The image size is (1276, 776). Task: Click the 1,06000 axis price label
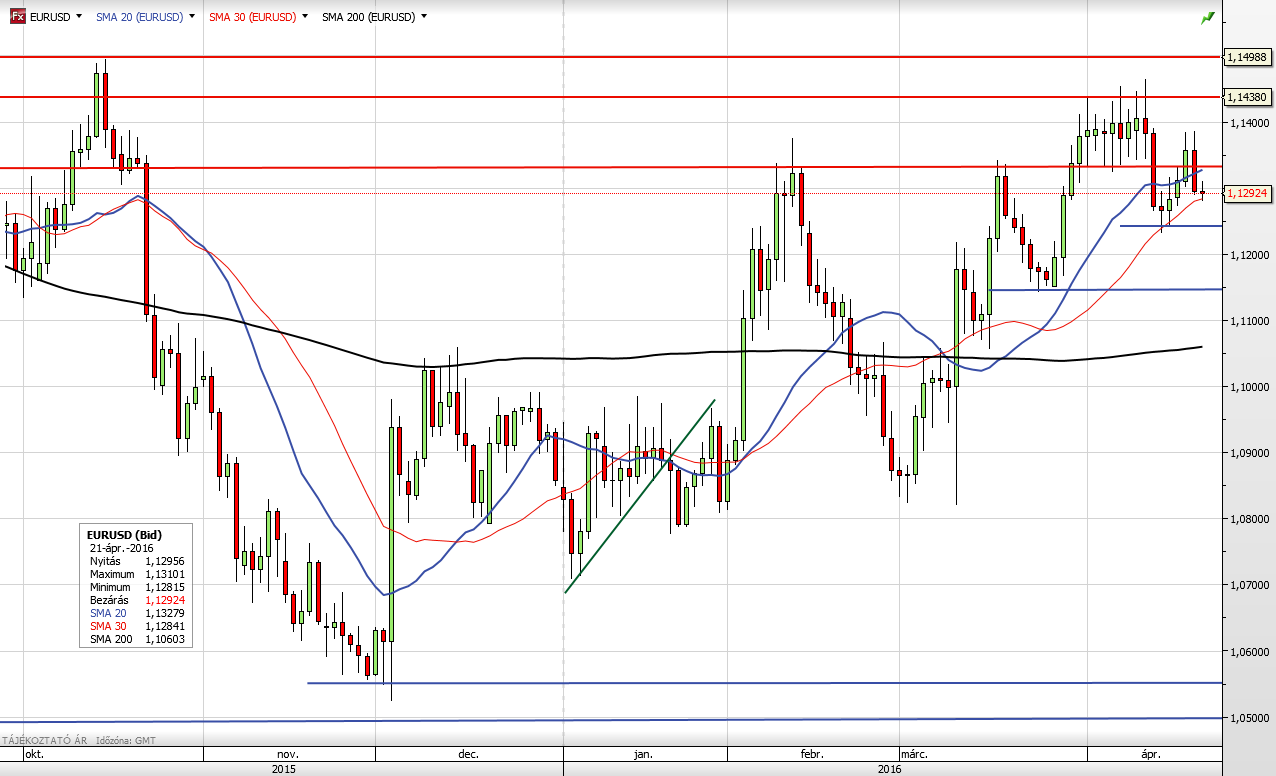pyautogui.click(x=1248, y=652)
